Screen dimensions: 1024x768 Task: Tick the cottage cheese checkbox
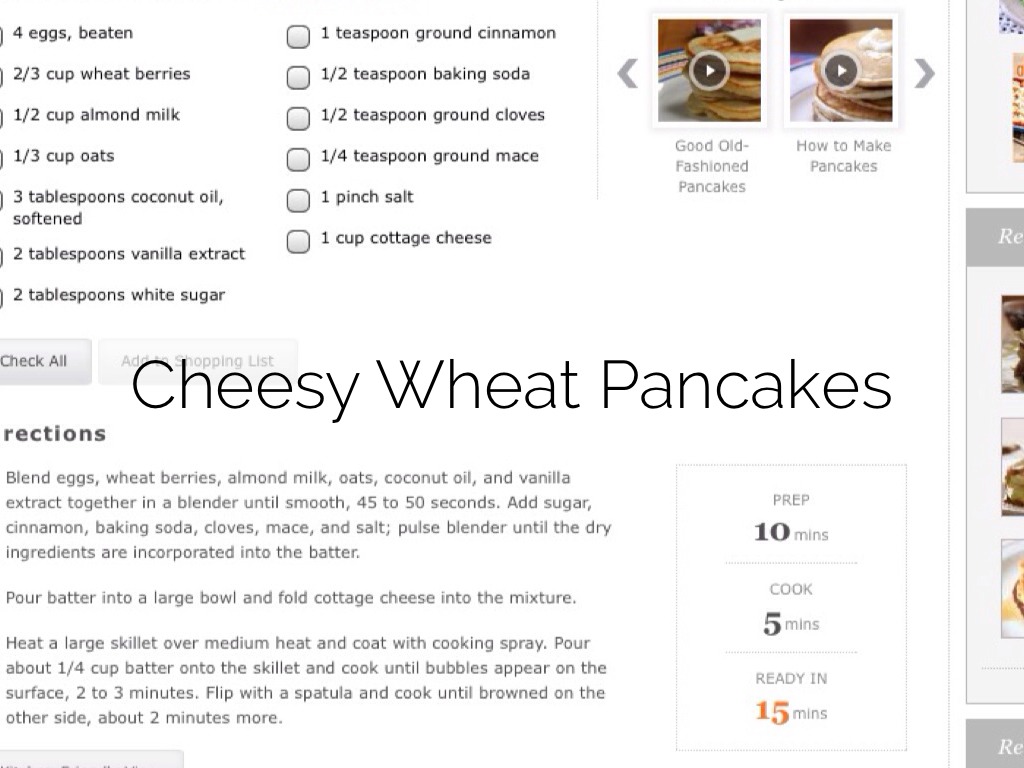[298, 241]
